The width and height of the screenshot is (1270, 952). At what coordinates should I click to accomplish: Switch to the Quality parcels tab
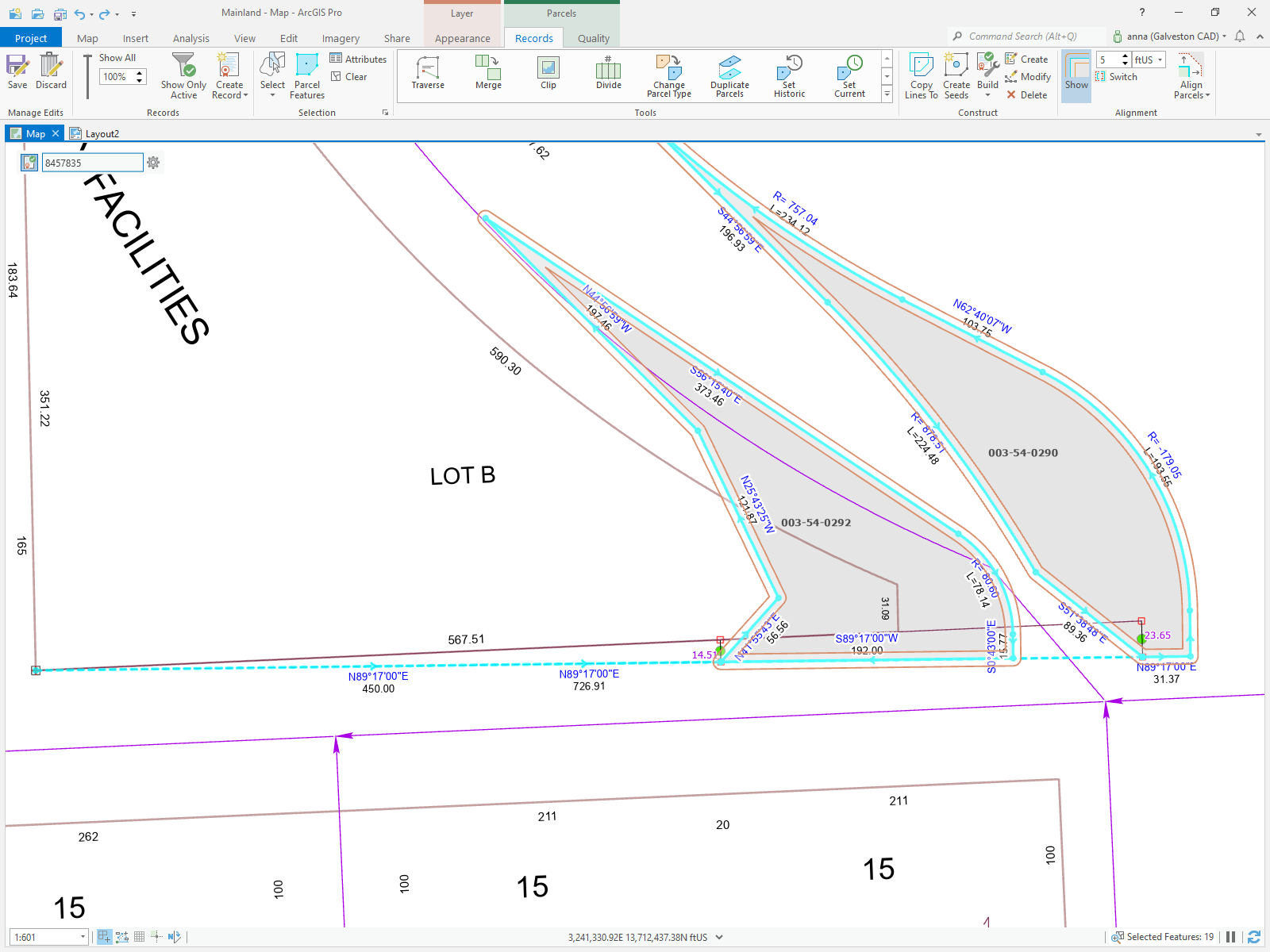click(x=594, y=38)
